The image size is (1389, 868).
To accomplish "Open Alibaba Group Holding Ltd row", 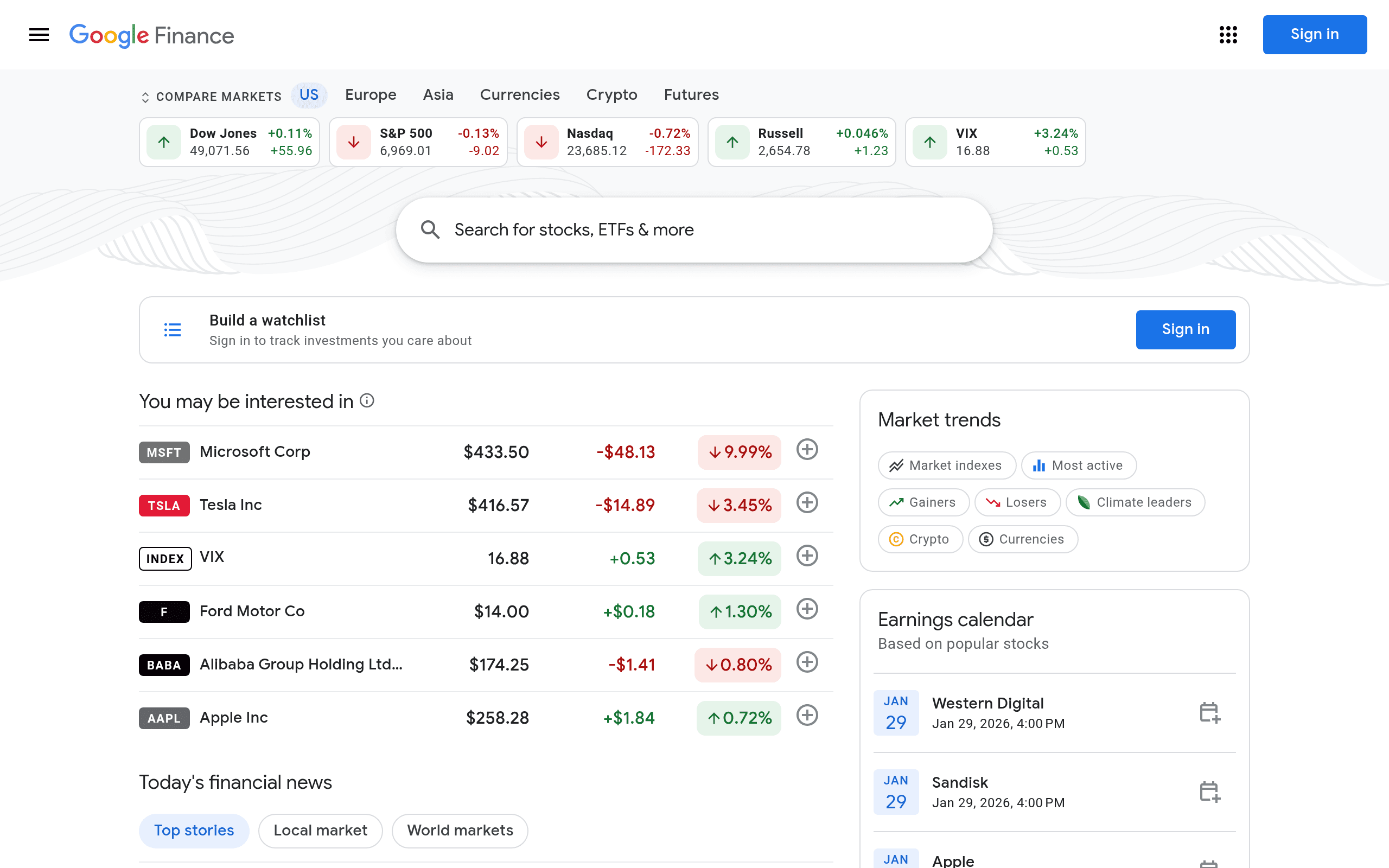I will click(486, 665).
